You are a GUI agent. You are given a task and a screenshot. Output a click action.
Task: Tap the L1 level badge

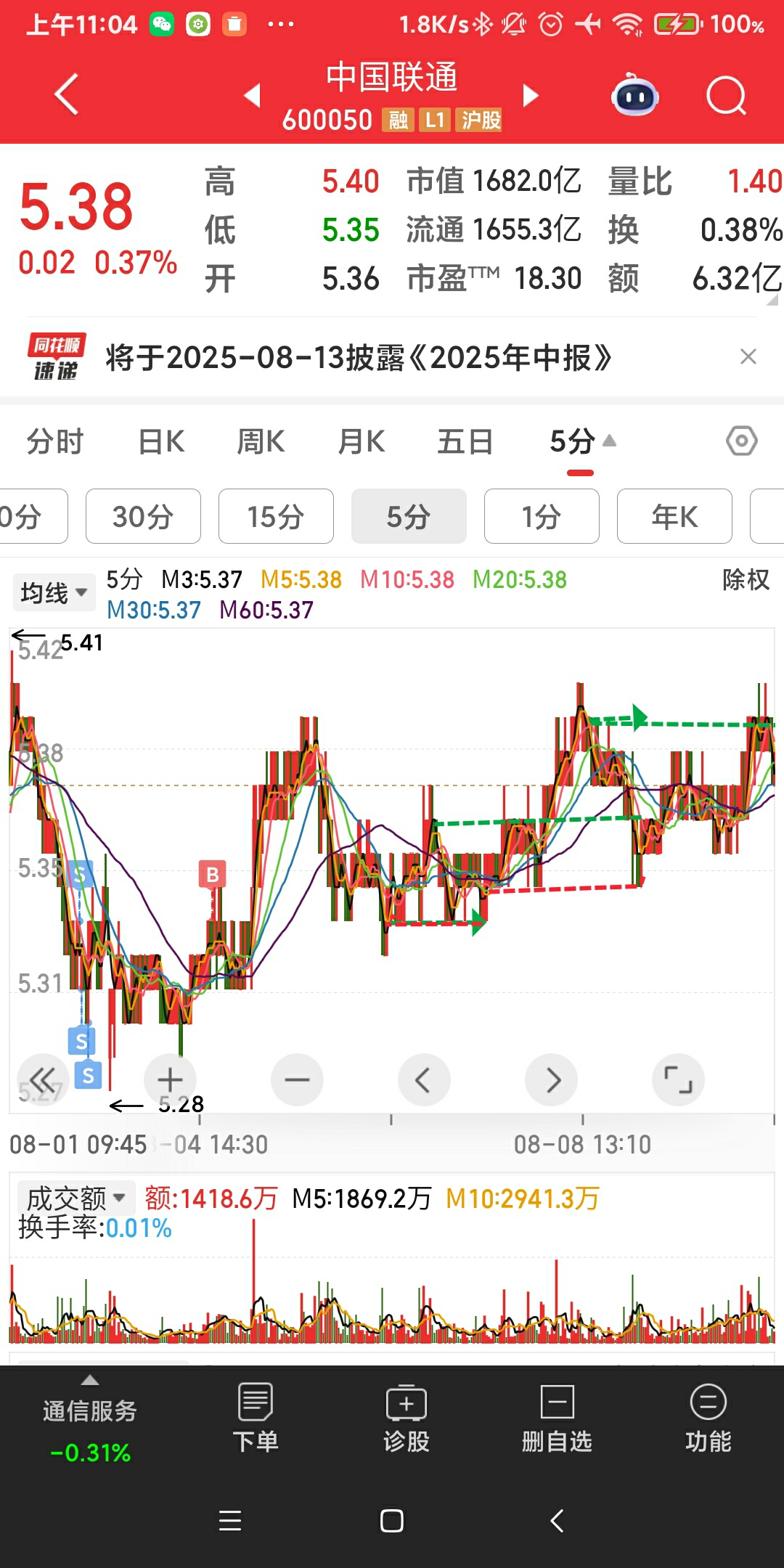[435, 120]
